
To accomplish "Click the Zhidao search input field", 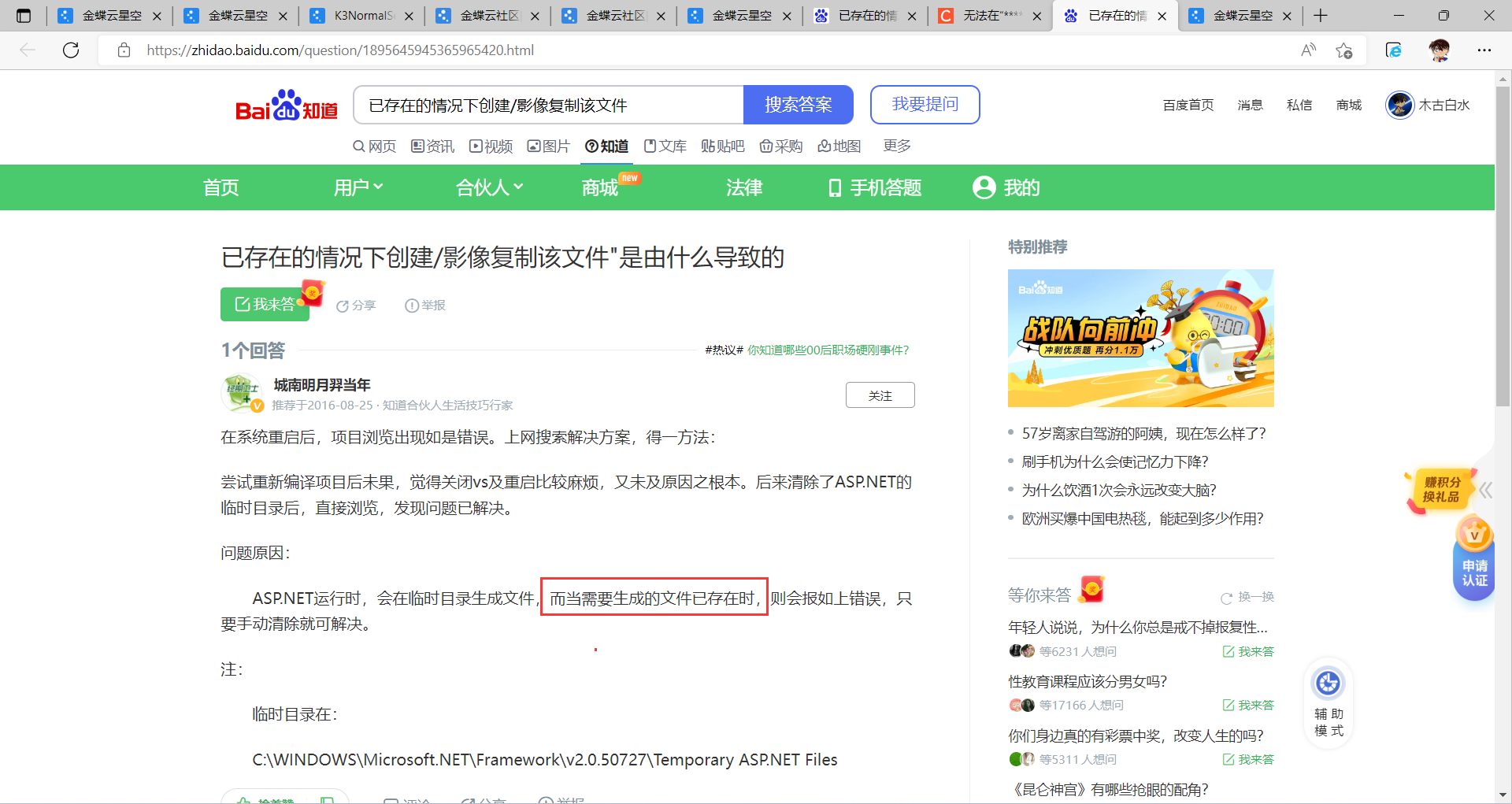I will pyautogui.click(x=549, y=105).
